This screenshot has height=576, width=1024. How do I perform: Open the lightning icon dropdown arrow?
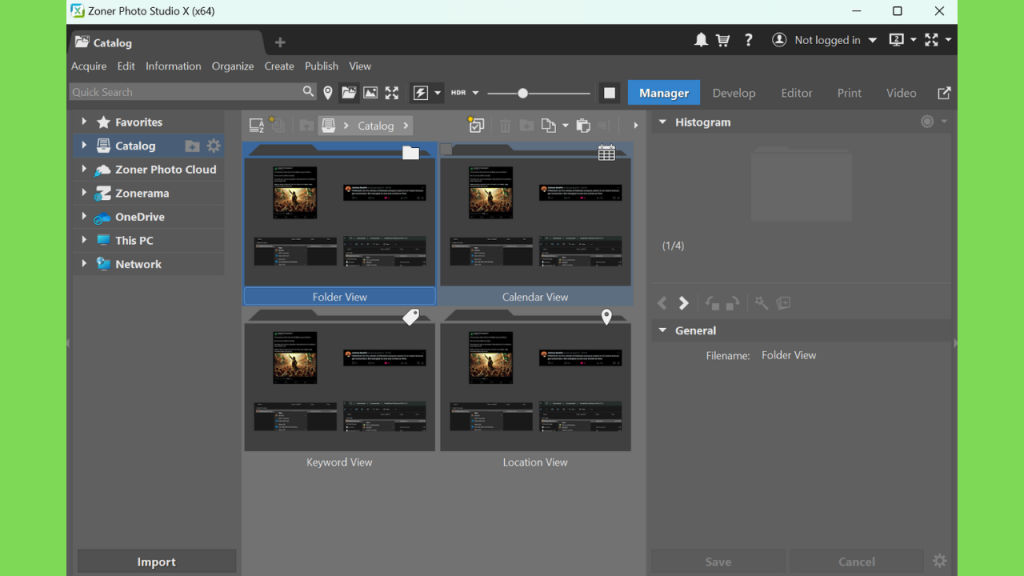tap(438, 93)
